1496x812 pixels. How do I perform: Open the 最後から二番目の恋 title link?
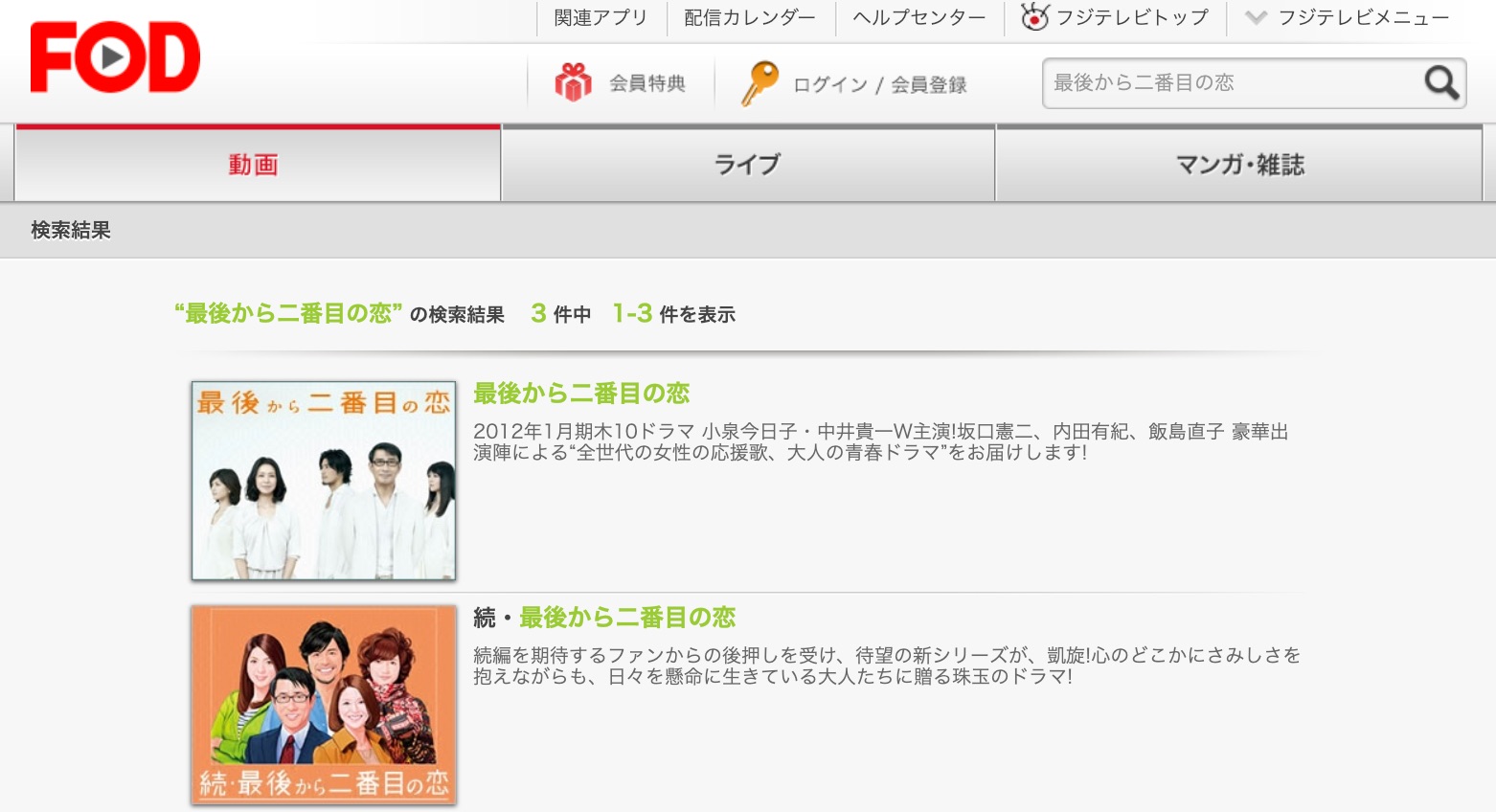[x=581, y=394]
